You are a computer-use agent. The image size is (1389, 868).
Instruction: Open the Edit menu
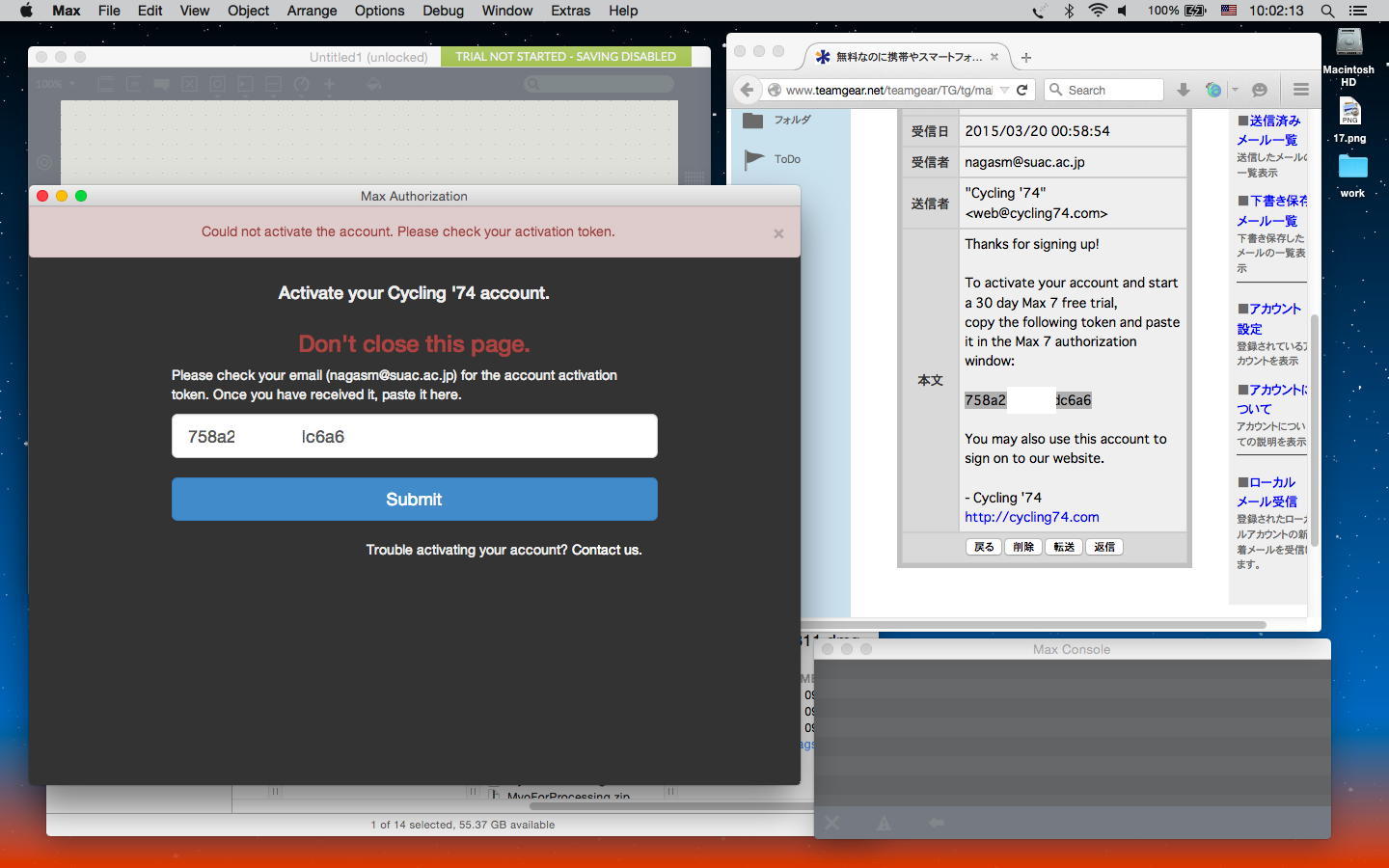click(x=150, y=11)
